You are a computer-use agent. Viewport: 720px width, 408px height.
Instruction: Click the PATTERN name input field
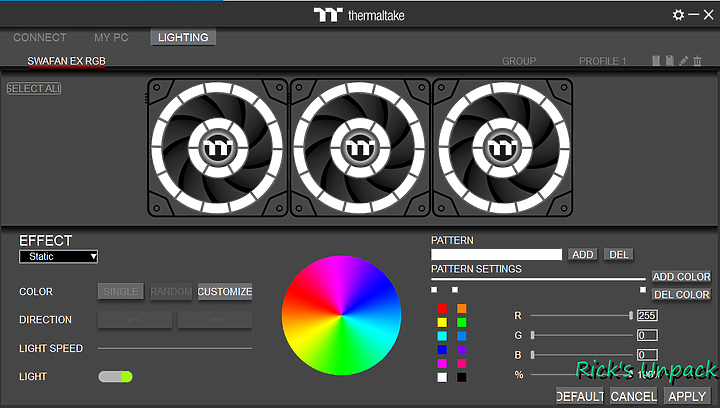click(x=496, y=255)
